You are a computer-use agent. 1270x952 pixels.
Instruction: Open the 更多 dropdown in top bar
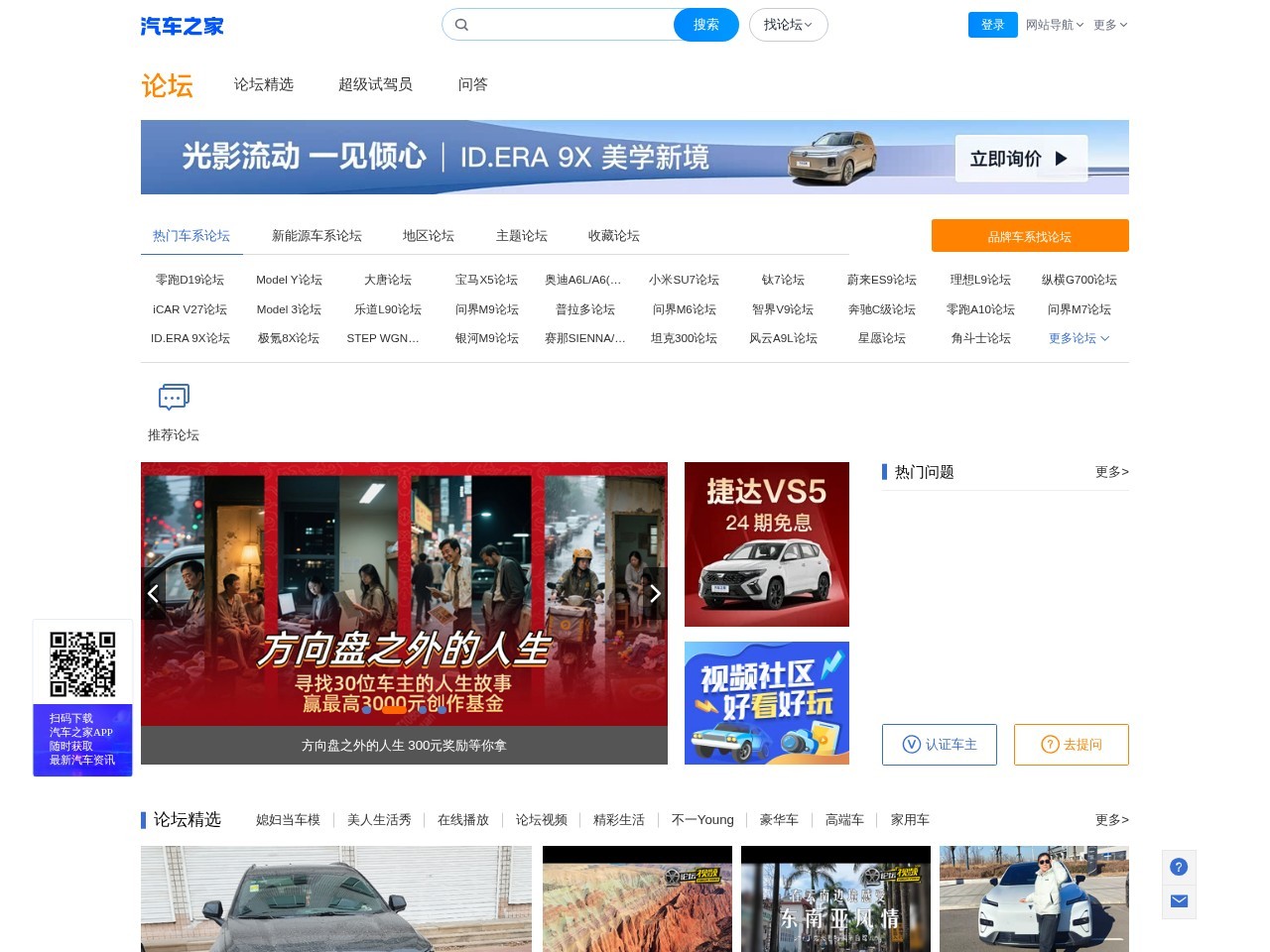pos(1110,25)
